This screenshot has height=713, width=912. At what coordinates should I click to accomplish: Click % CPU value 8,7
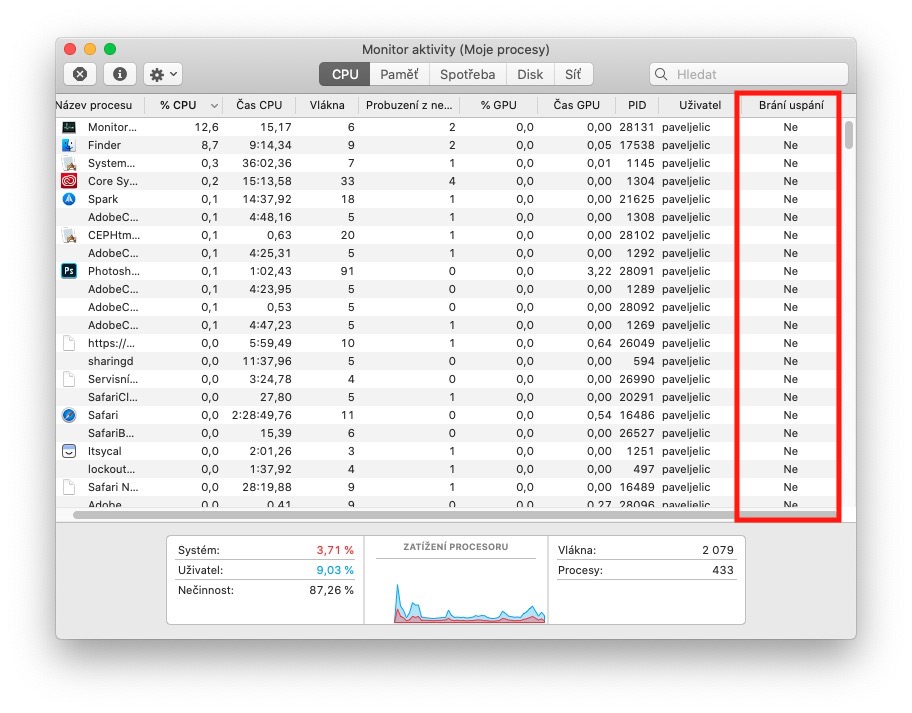pos(210,145)
